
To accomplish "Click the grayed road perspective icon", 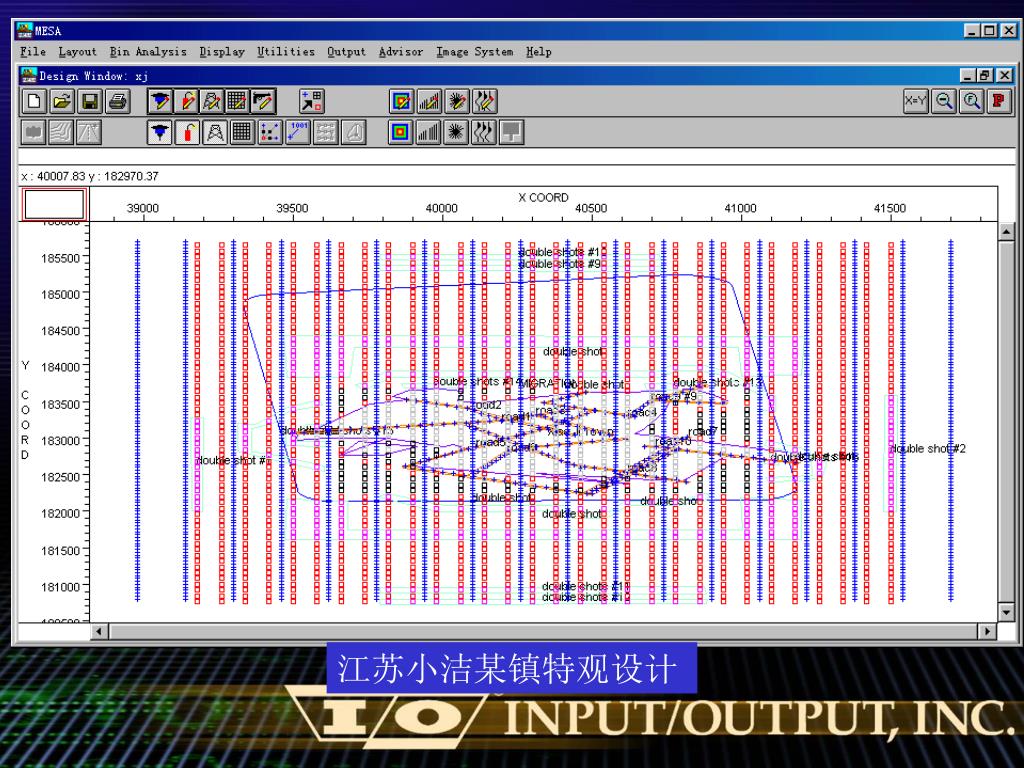I will pos(89,133).
